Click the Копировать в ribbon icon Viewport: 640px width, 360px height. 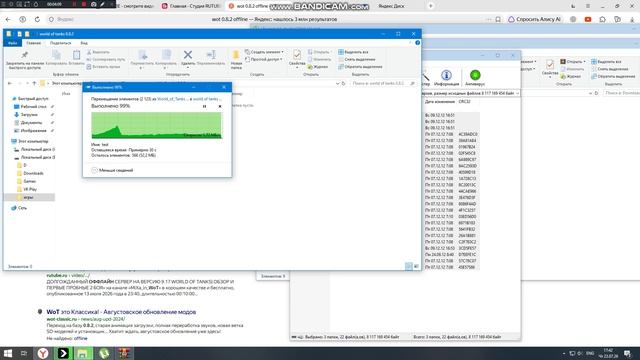166,59
